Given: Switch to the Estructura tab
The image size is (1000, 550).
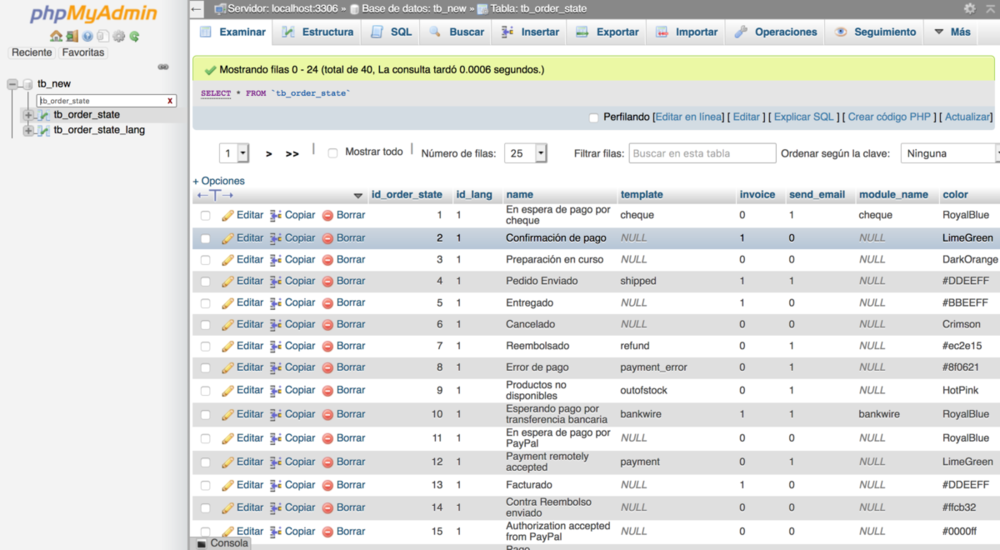Looking at the screenshot, I should tap(317, 32).
